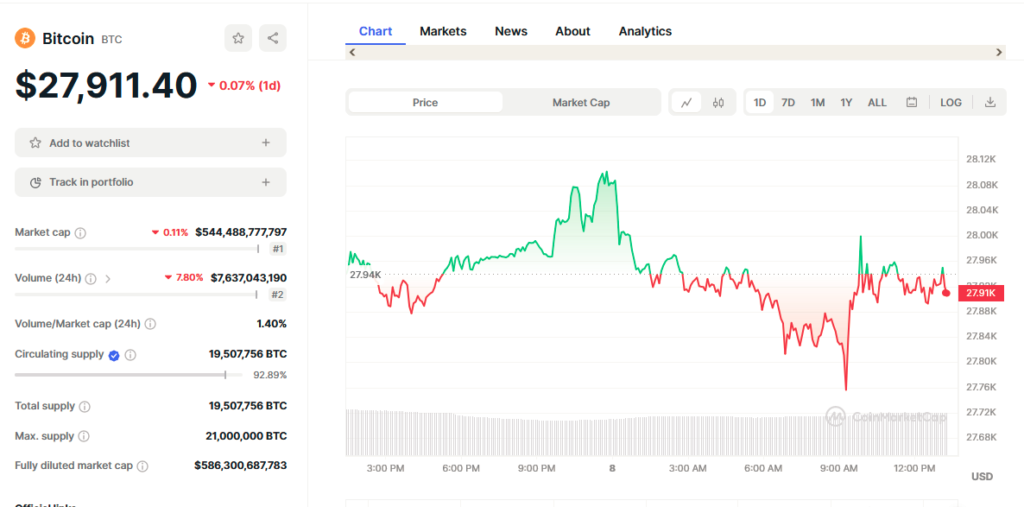Set chart range to 1D

[760, 103]
